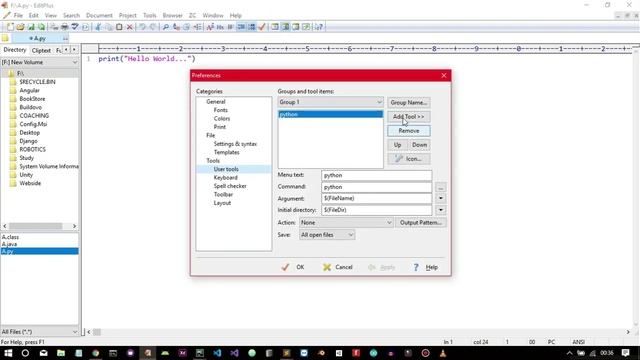Open the notification center icon

point(626,353)
